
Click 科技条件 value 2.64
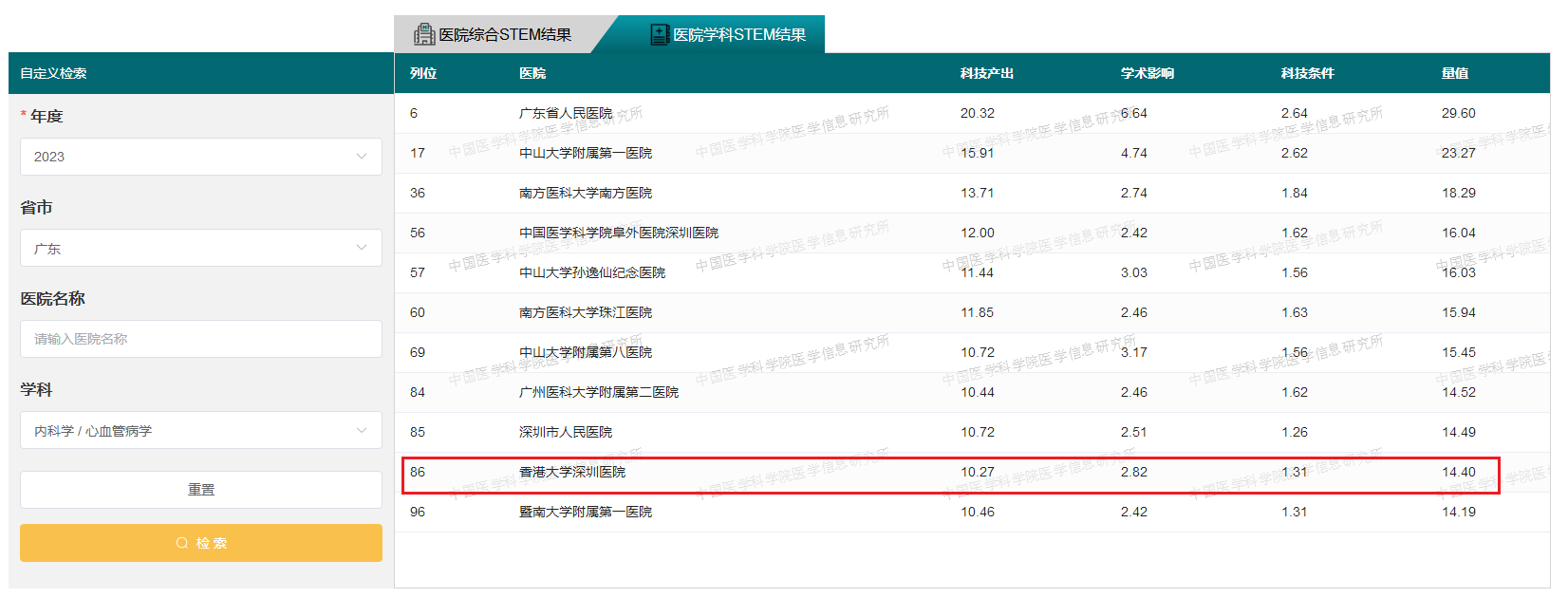tap(1295, 113)
